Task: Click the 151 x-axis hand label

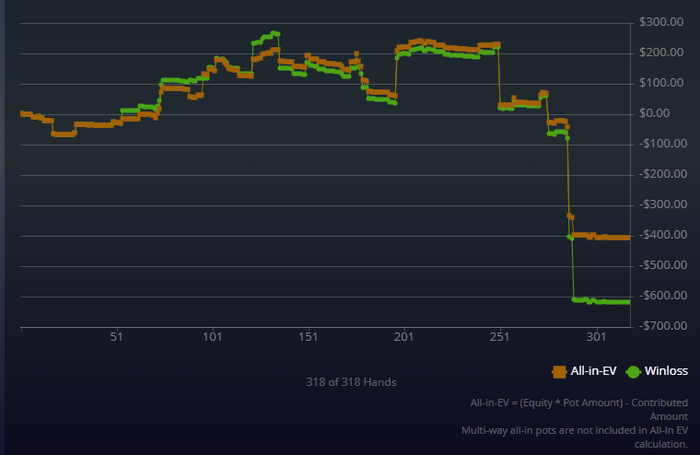Action: (x=308, y=337)
